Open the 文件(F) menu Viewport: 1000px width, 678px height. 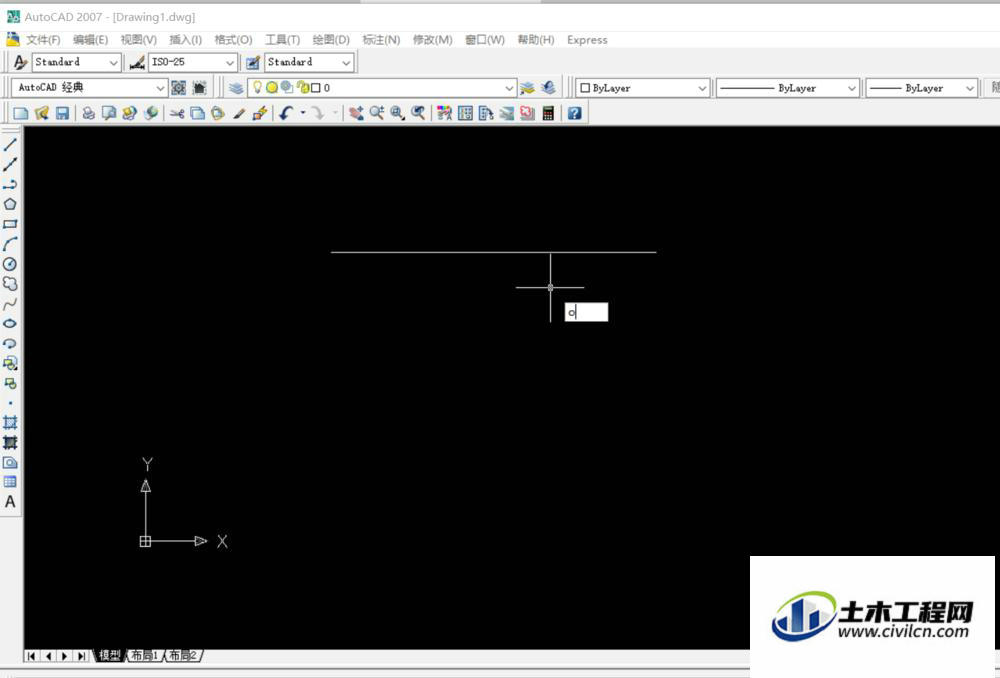click(43, 40)
